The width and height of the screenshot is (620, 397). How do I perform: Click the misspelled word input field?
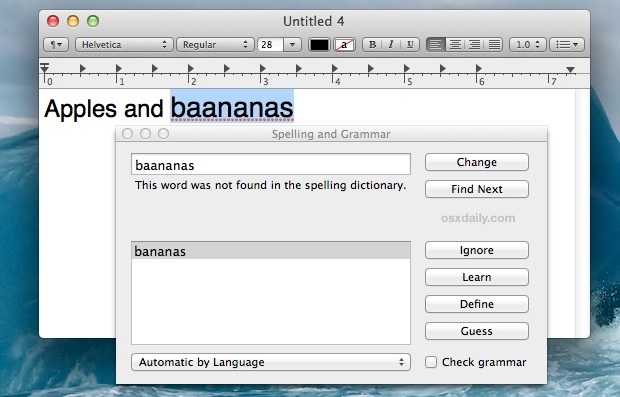pyautogui.click(x=271, y=164)
